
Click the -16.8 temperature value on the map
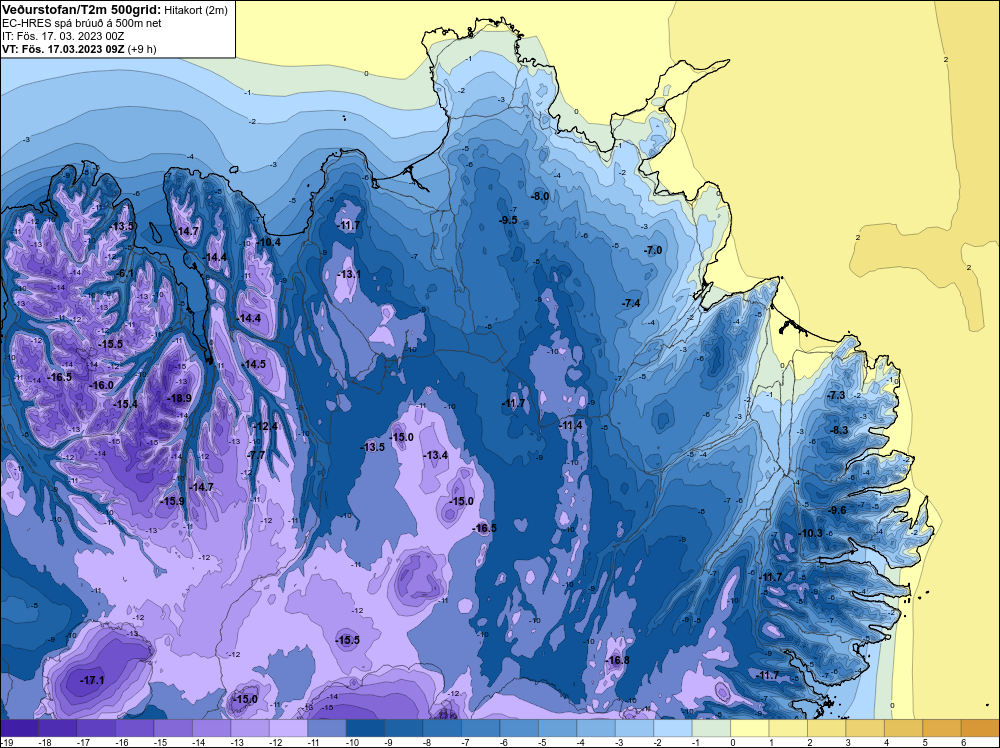pos(617,660)
